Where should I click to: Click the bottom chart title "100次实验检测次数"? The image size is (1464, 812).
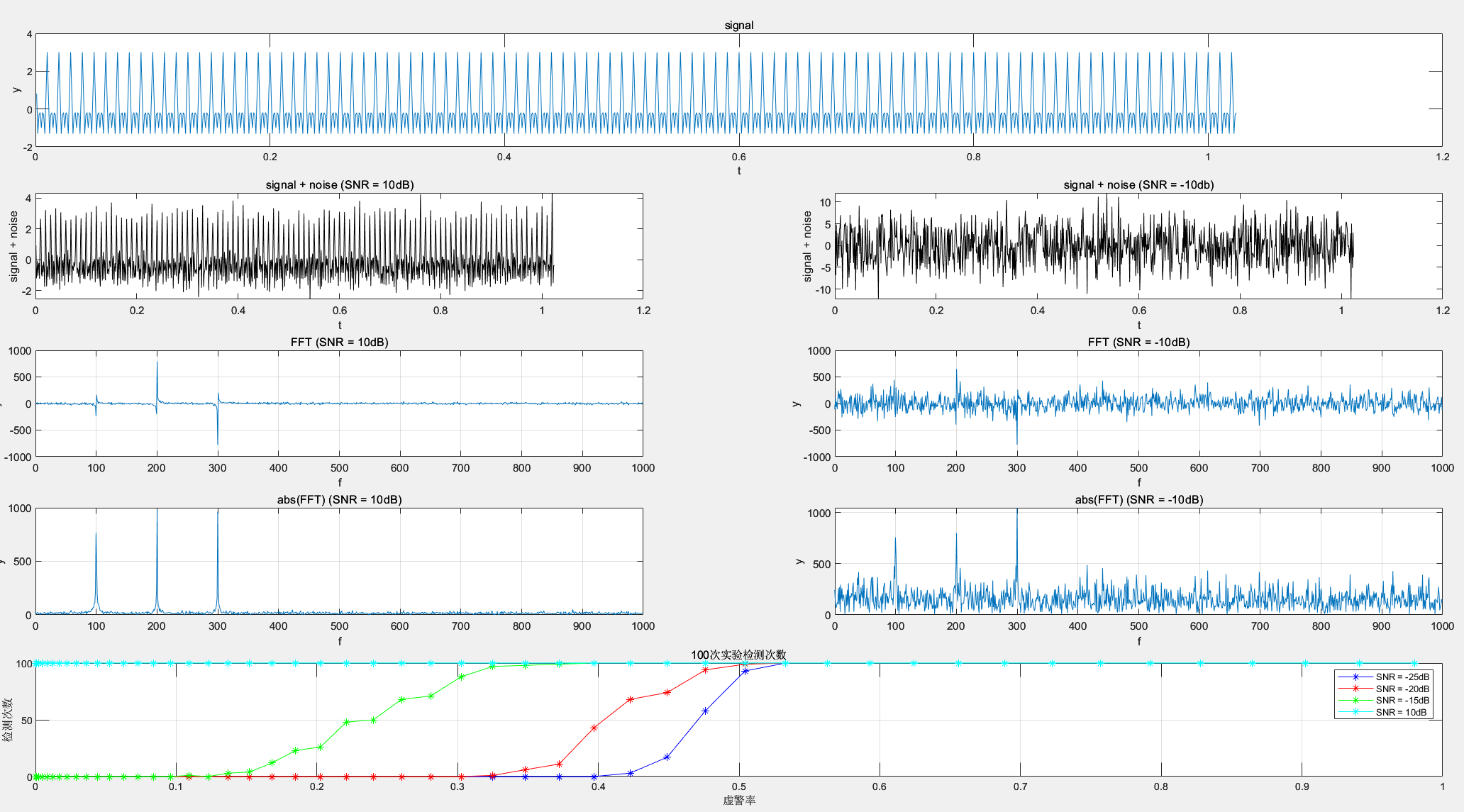738,655
